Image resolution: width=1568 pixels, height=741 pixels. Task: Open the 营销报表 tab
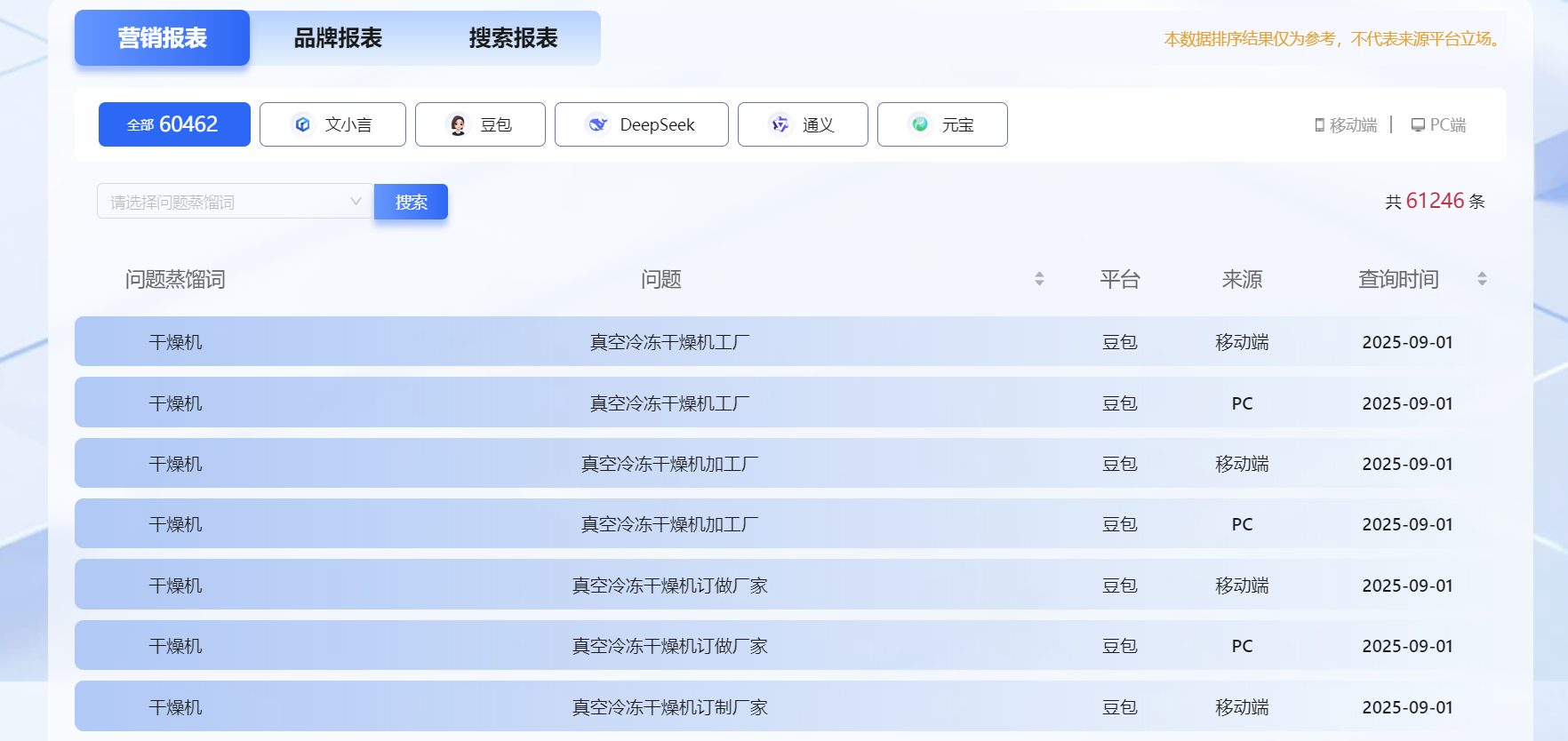162,37
